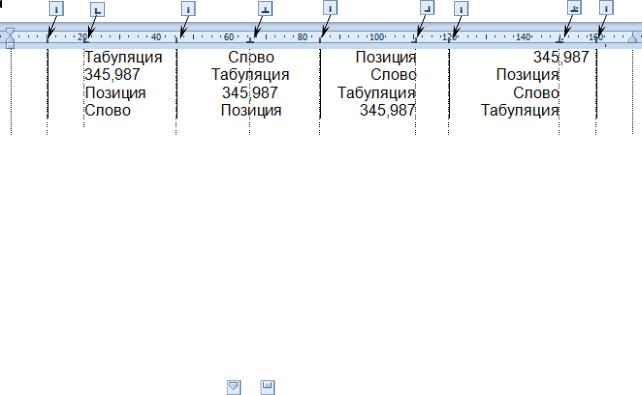The width and height of the screenshot is (642, 395).
Task: Click the 140 mark on the ruler
Action: (x=523, y=37)
